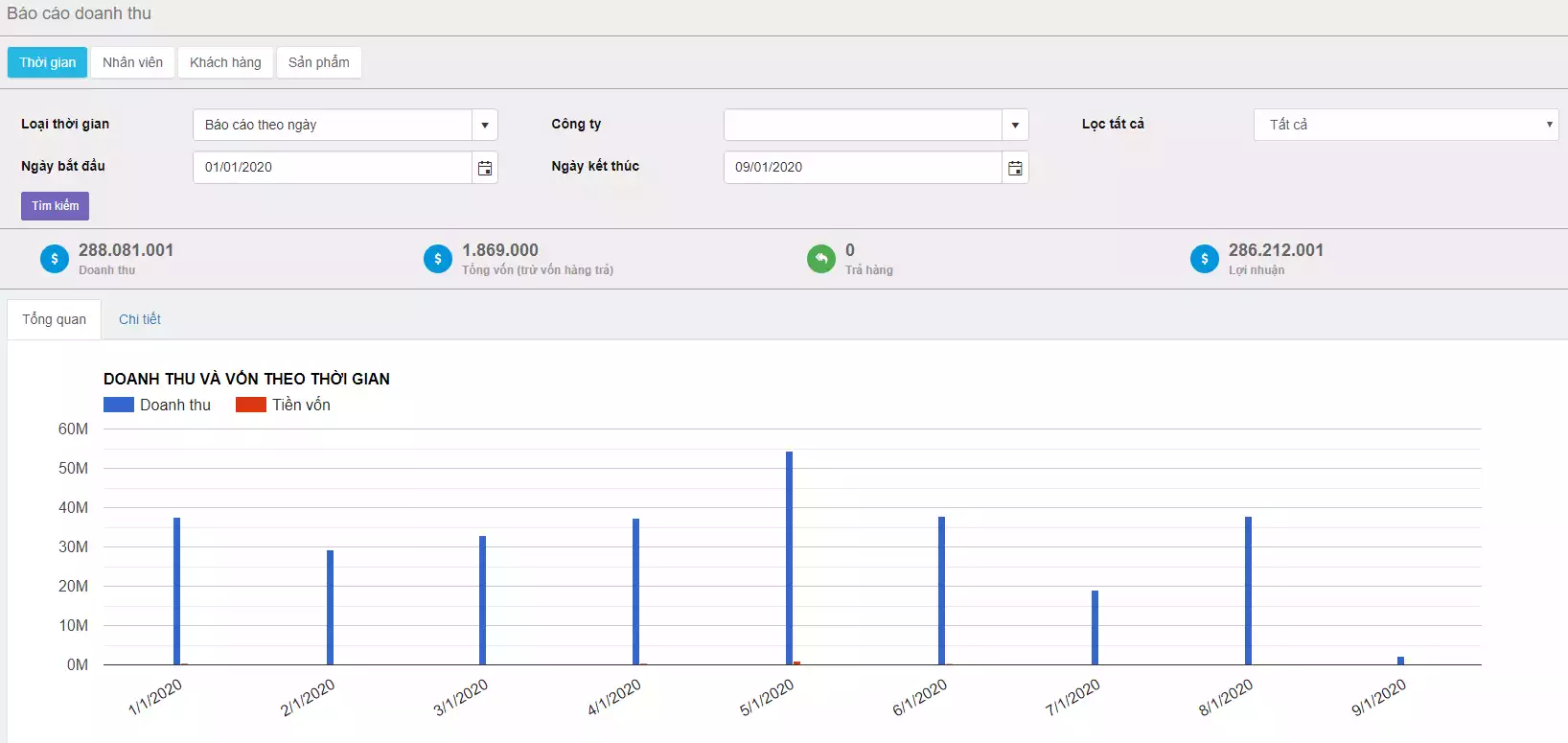
Task: Click the Doanh thu dollar icon
Action: click(55, 259)
